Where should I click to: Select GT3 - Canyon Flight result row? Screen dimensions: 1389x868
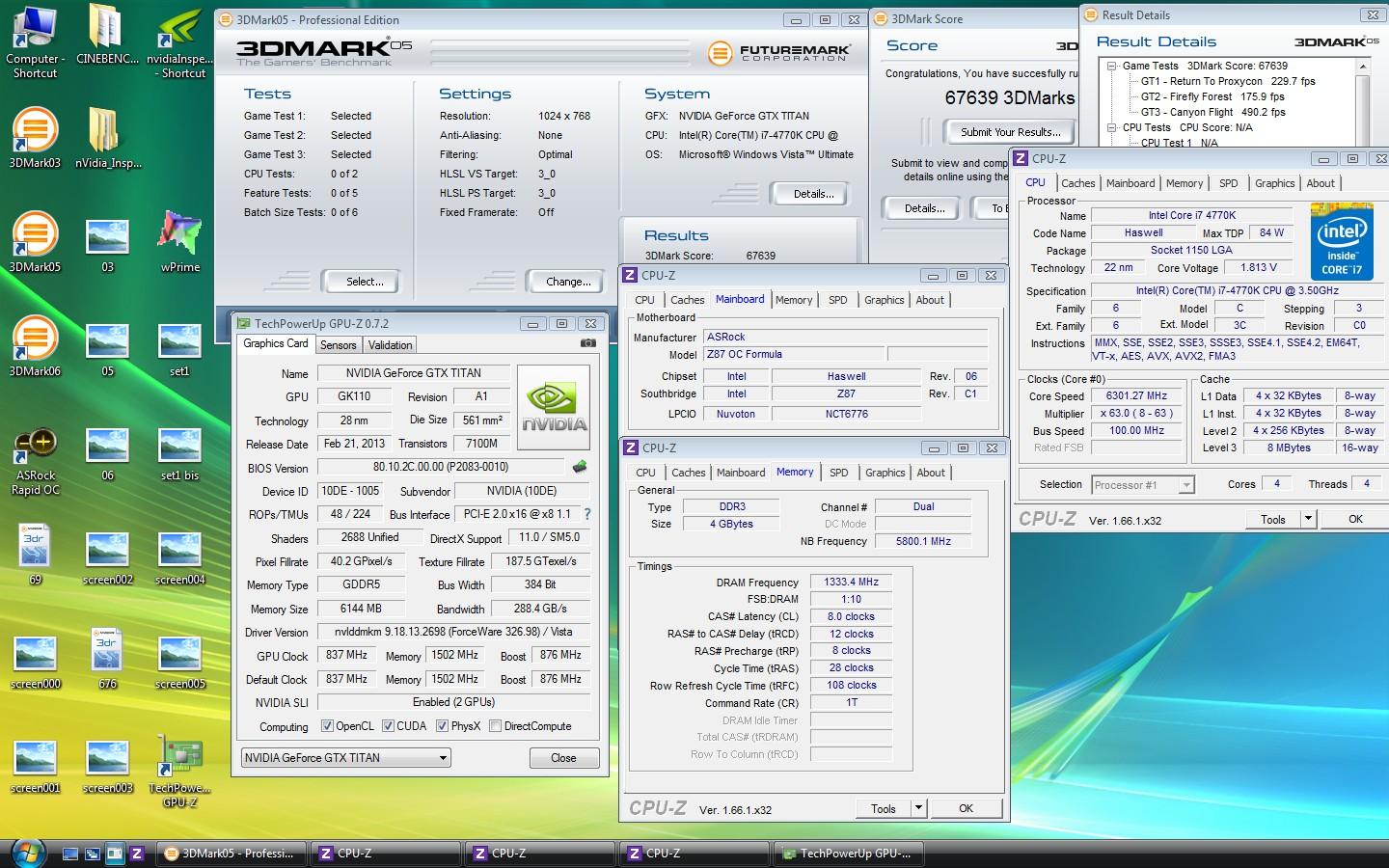click(1212, 112)
